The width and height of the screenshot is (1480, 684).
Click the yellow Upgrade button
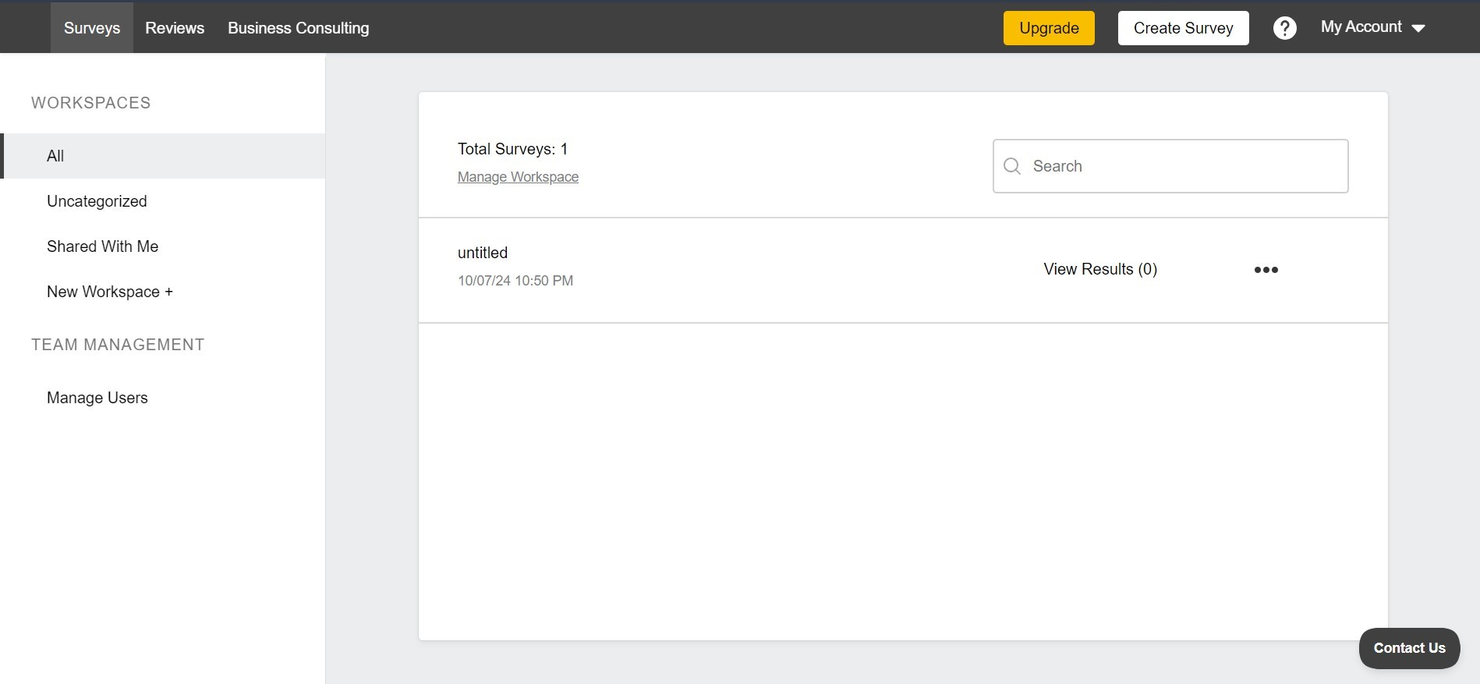[x=1049, y=28]
